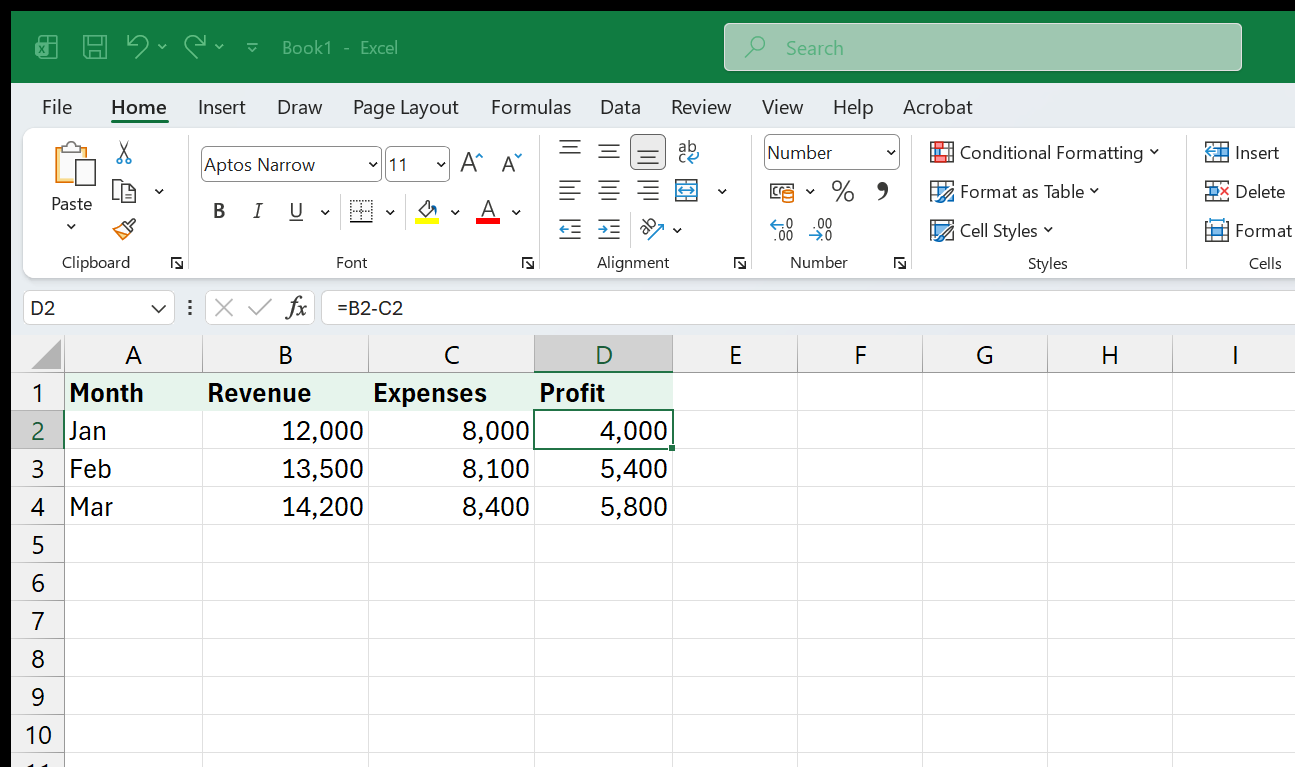The image size is (1295, 767).
Task: Select column D header
Action: 603,354
